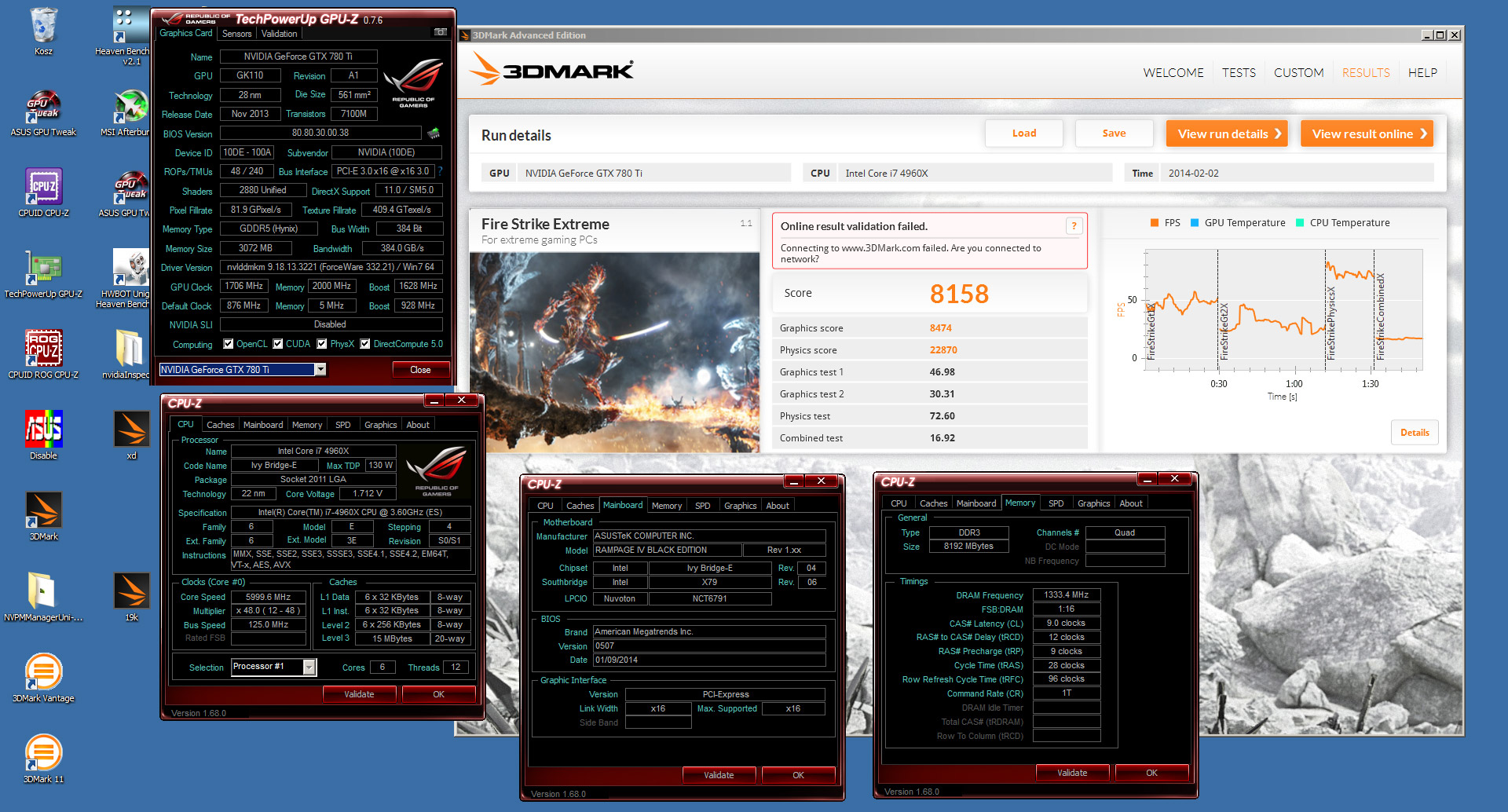Toggle the DirectCompute 5.0 checkbox

point(365,344)
